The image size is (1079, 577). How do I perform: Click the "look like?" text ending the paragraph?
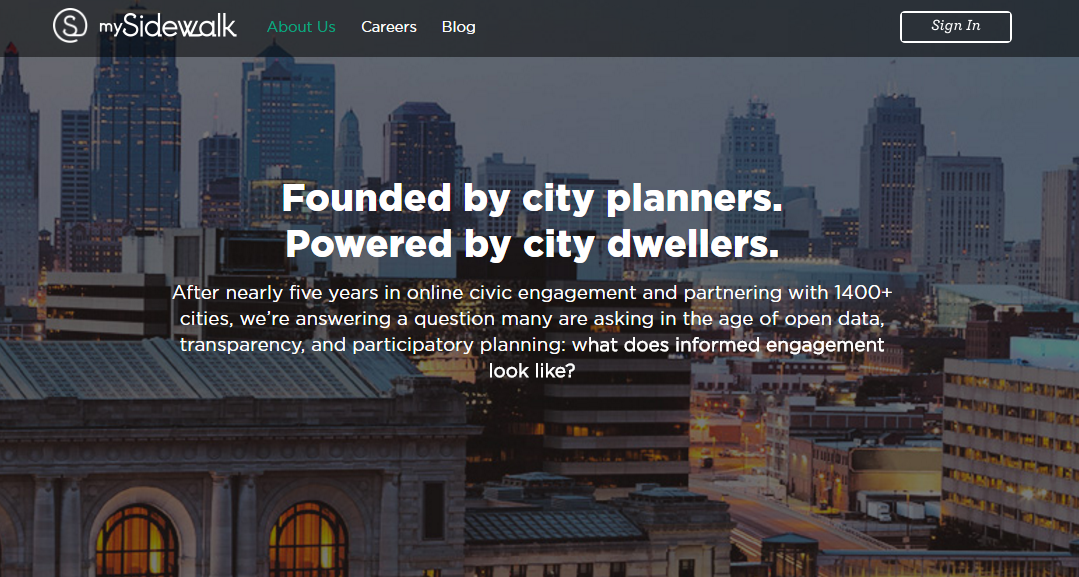point(532,371)
